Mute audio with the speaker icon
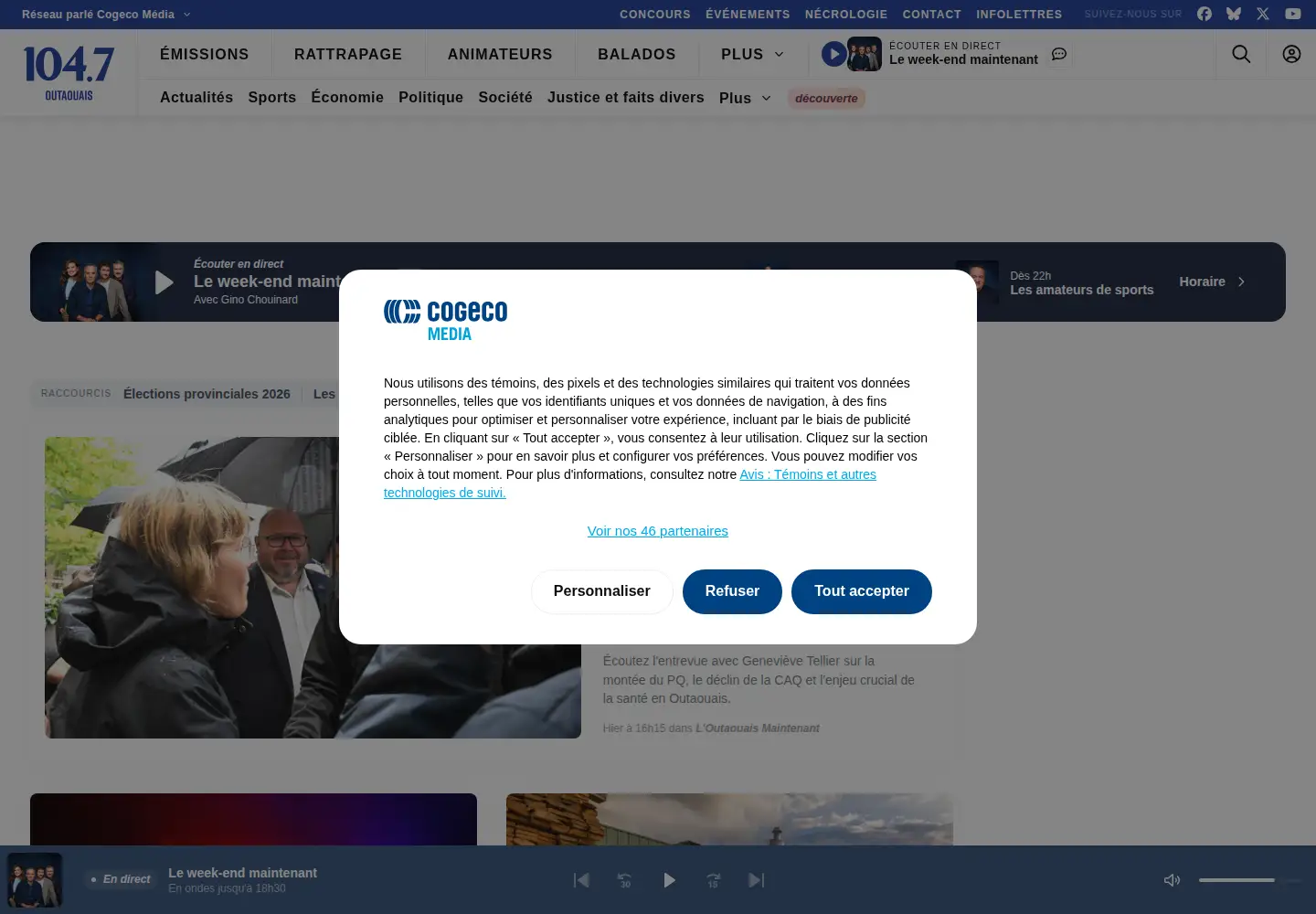1316x914 pixels. coord(1172,880)
